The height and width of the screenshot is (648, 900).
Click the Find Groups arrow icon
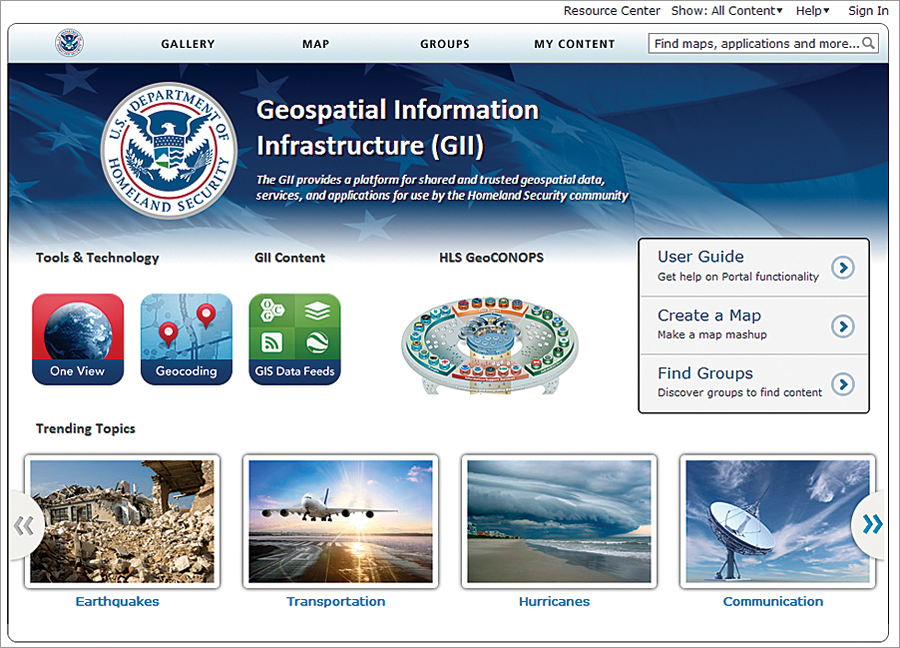pos(843,383)
